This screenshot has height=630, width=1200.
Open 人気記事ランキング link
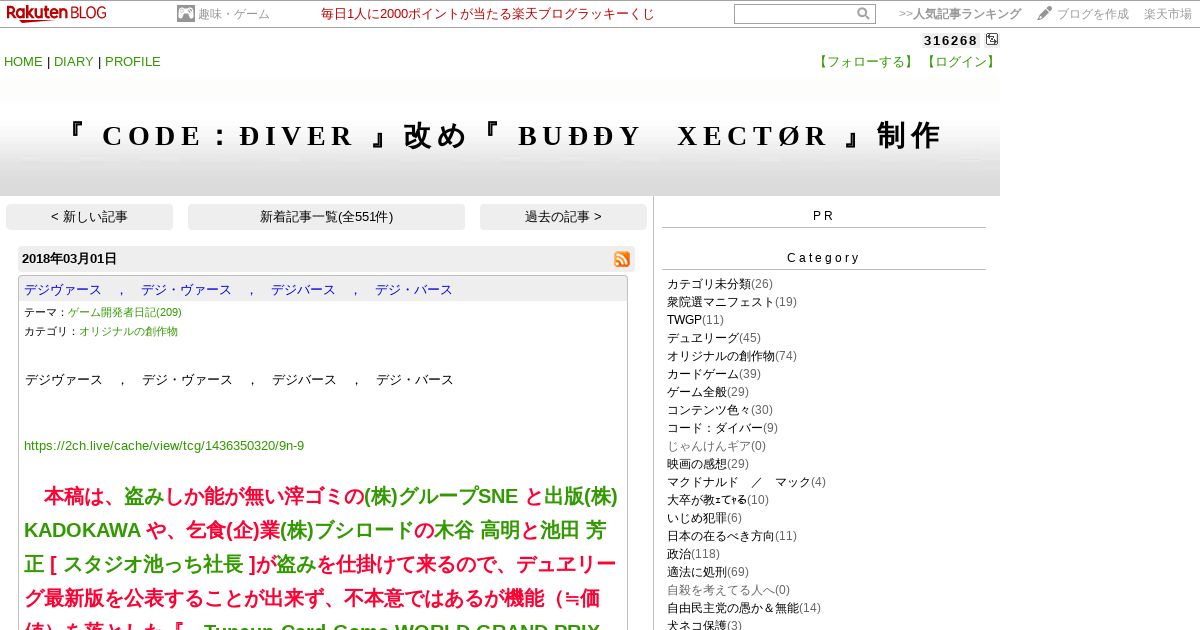tap(967, 14)
